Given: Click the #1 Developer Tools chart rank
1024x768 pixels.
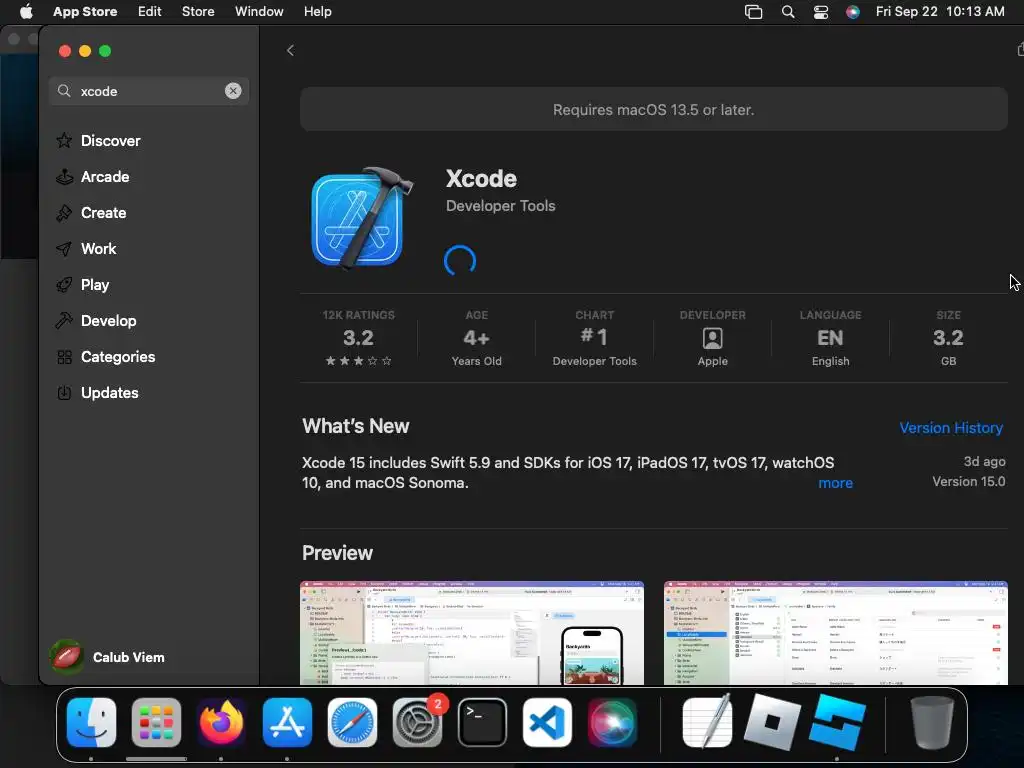Looking at the screenshot, I should 594,338.
